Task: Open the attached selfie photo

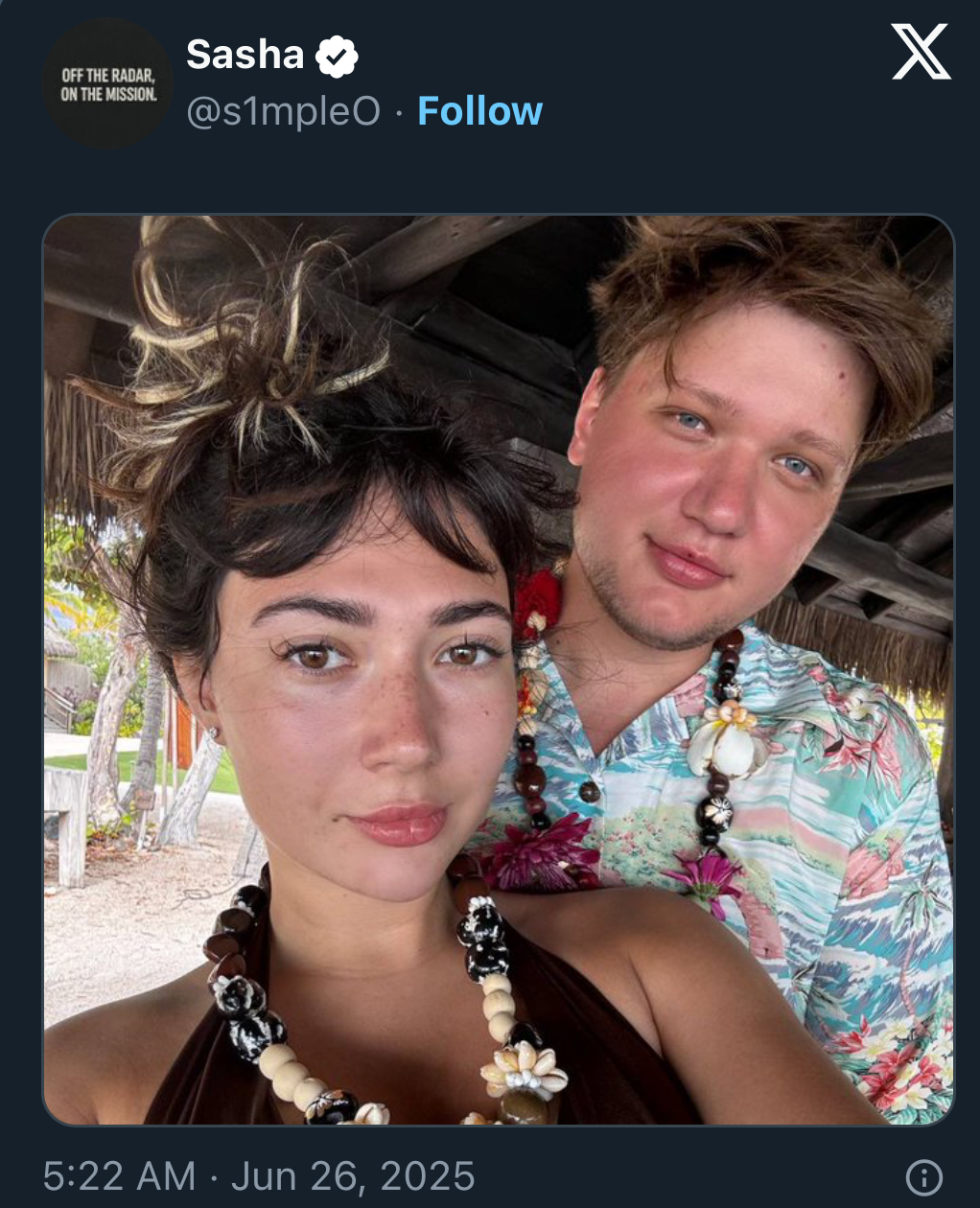Action: click(499, 669)
